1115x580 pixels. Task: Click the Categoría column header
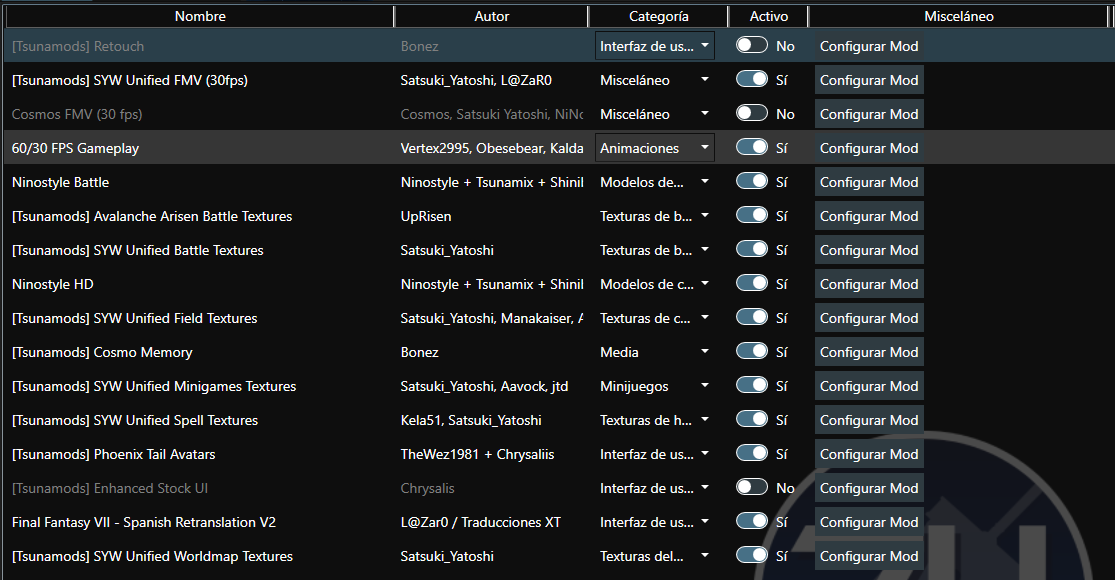pyautogui.click(x=658, y=16)
